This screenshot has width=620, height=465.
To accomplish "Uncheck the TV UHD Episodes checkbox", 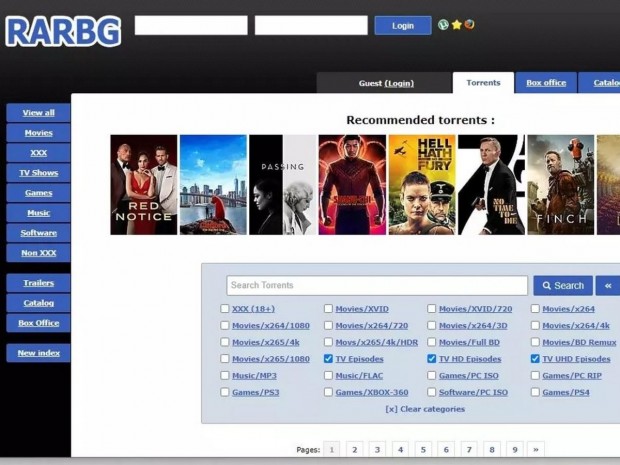I will (x=535, y=358).
